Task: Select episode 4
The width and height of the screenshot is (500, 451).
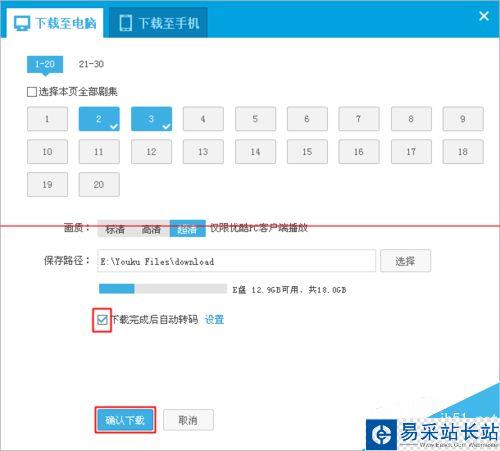Action: tap(203, 119)
